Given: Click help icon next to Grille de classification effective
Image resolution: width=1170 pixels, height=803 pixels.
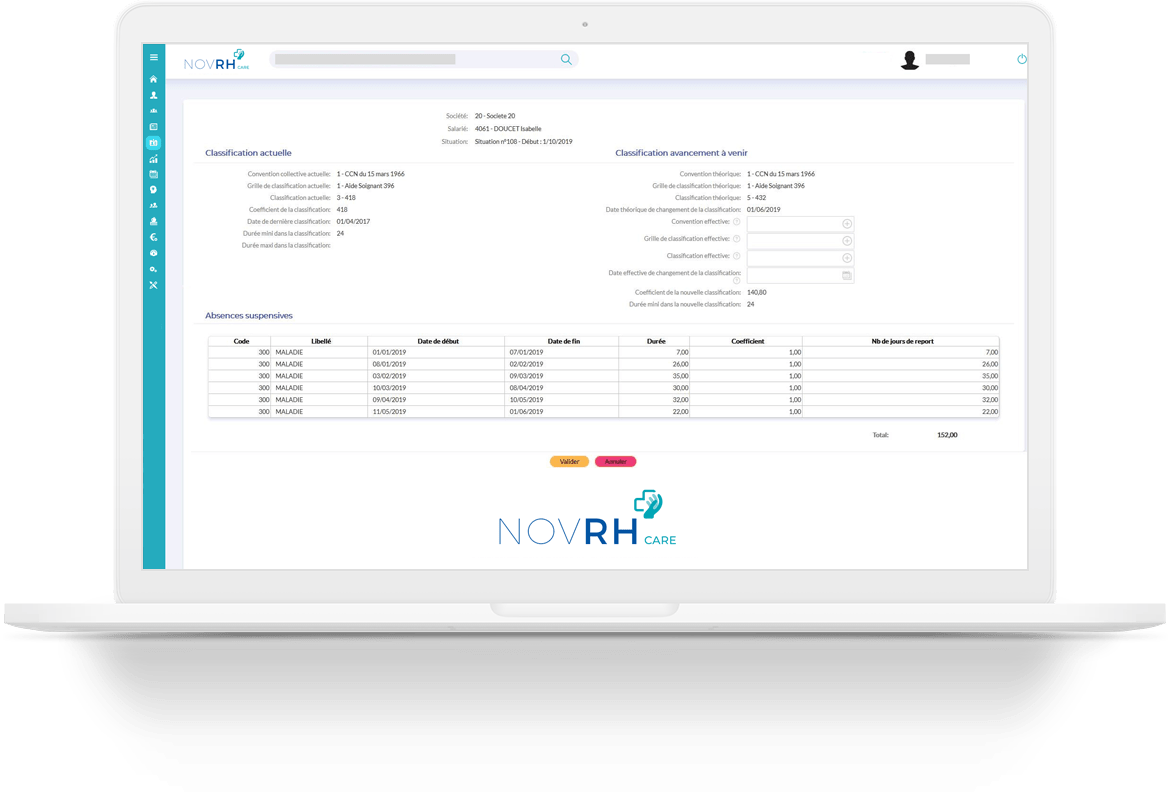Looking at the screenshot, I should pos(736,239).
